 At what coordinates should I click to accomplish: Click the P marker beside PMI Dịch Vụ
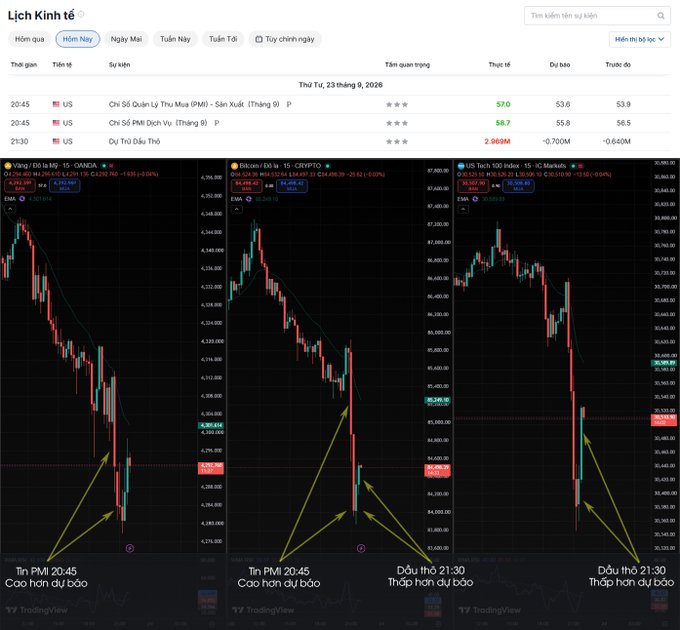point(216,123)
